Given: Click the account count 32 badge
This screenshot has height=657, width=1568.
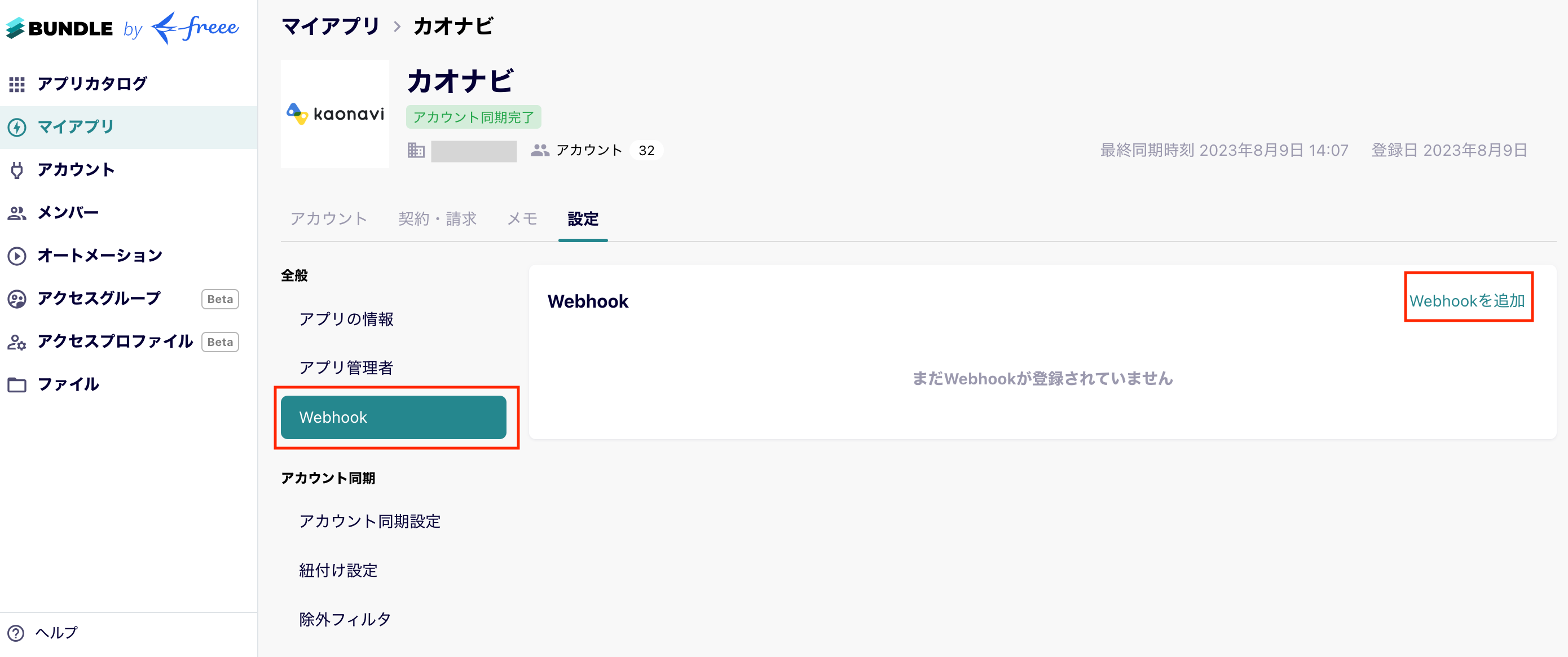Looking at the screenshot, I should click(x=646, y=150).
